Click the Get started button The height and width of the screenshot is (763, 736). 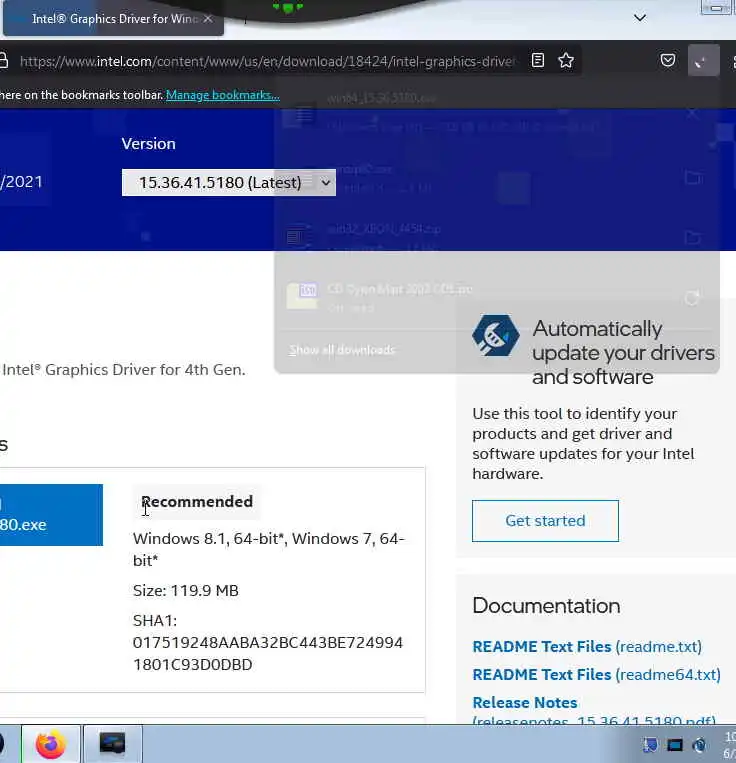(545, 521)
